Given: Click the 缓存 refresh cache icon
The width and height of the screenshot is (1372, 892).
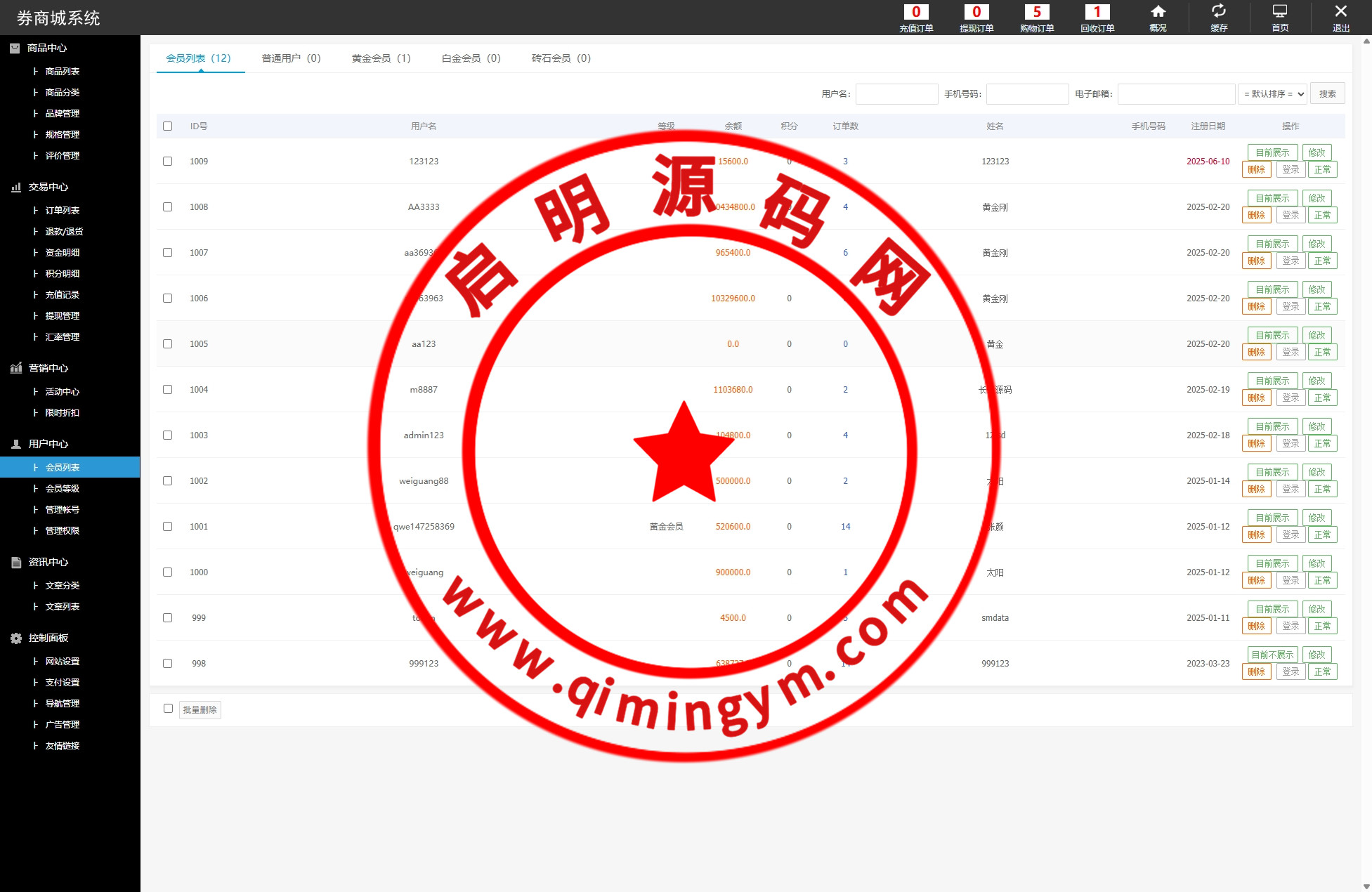Looking at the screenshot, I should click(1219, 12).
